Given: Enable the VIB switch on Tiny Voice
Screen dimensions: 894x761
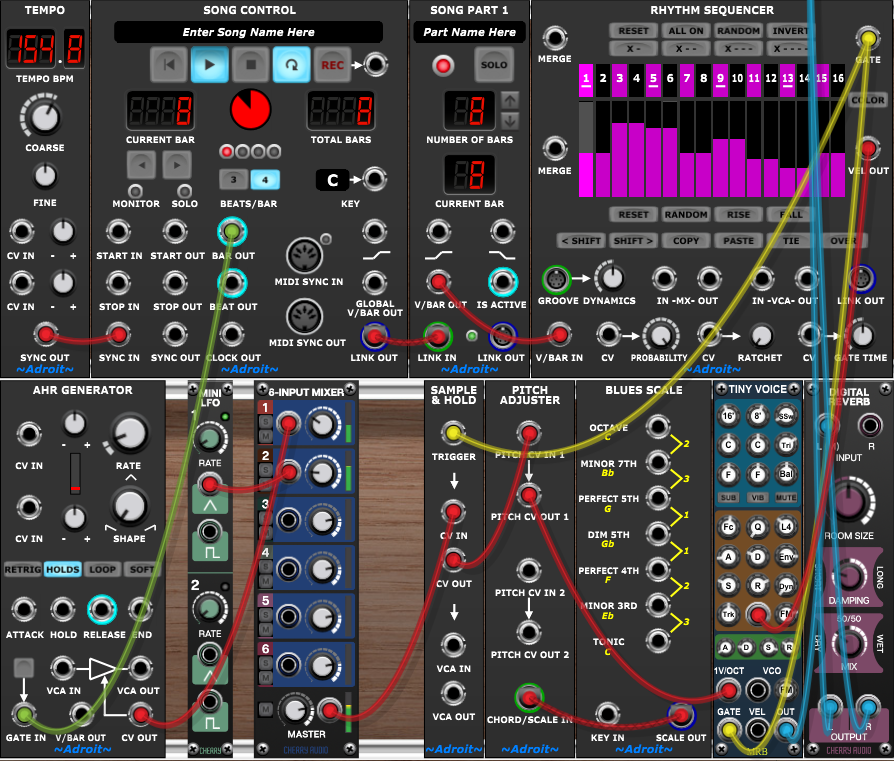Looking at the screenshot, I should pyautogui.click(x=757, y=498).
